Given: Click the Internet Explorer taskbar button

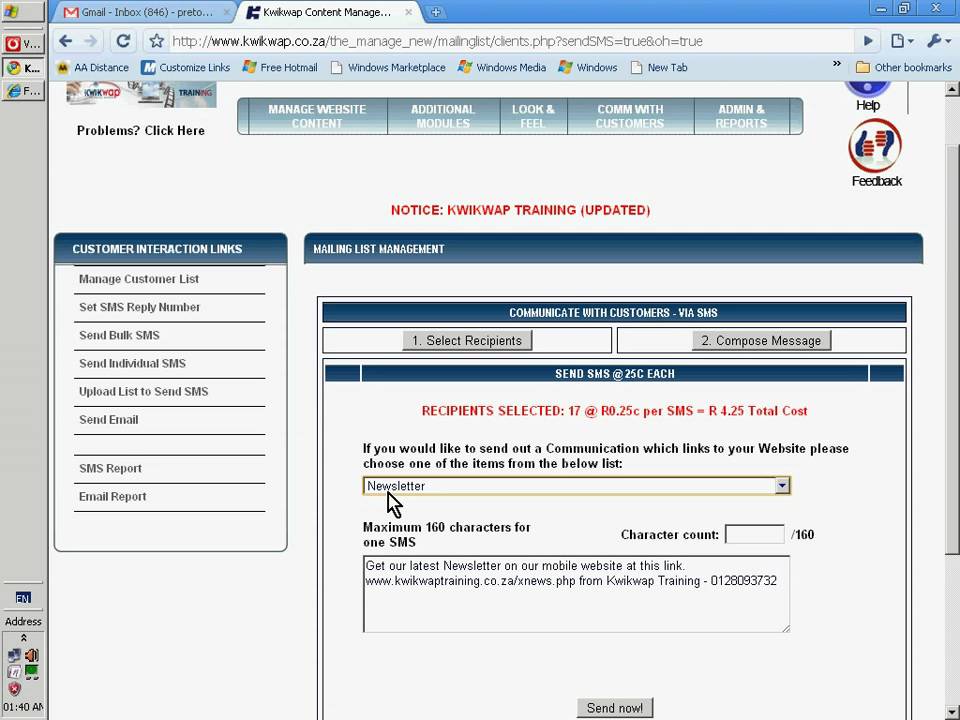Looking at the screenshot, I should (x=23, y=92).
